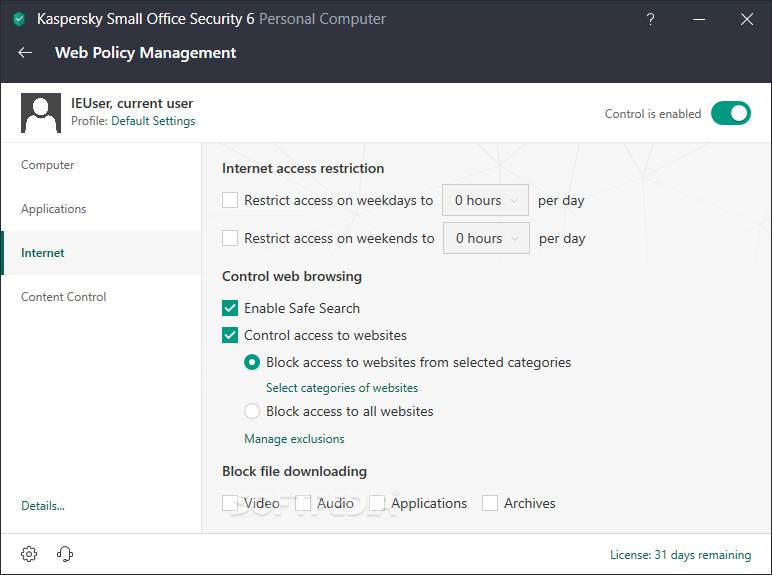The height and width of the screenshot is (575, 772).
Task: Open help with the question mark icon
Action: [x=650, y=19]
